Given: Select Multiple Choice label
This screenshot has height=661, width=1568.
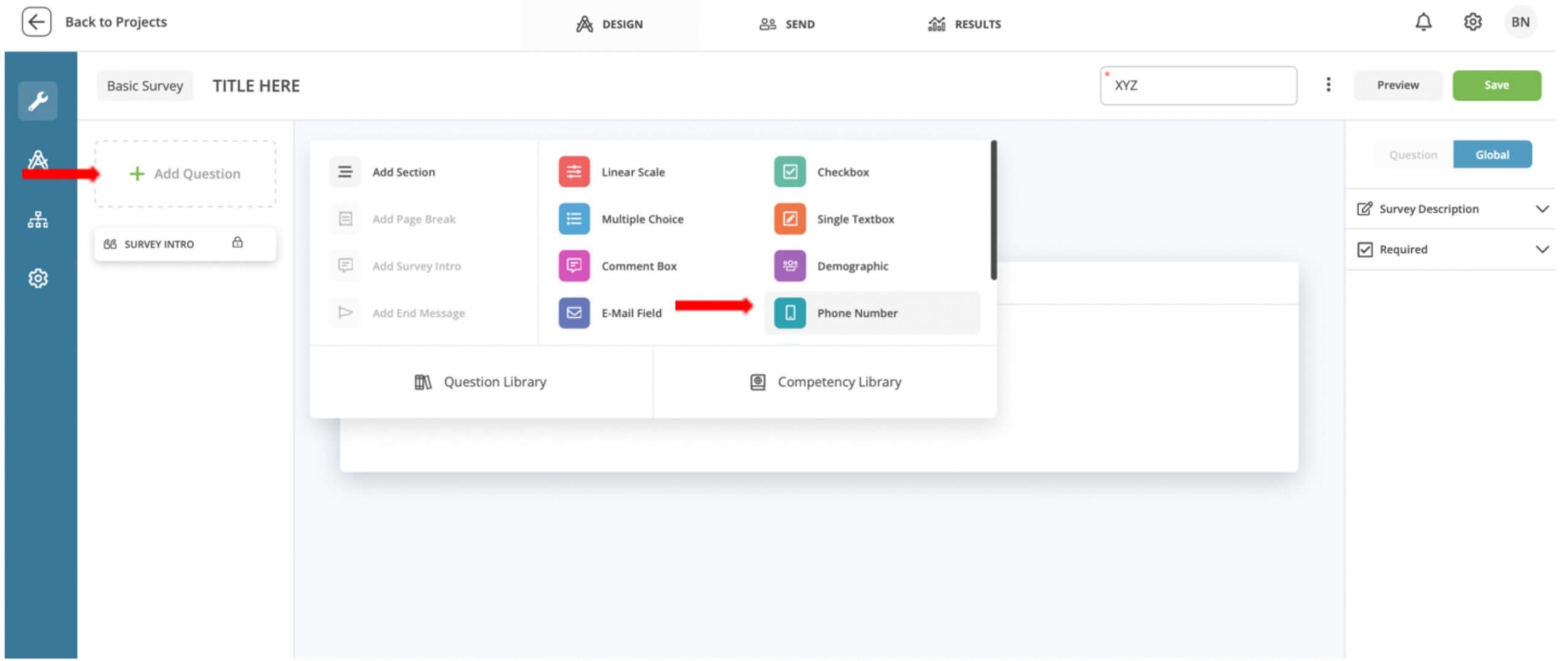Looking at the screenshot, I should [x=642, y=219].
